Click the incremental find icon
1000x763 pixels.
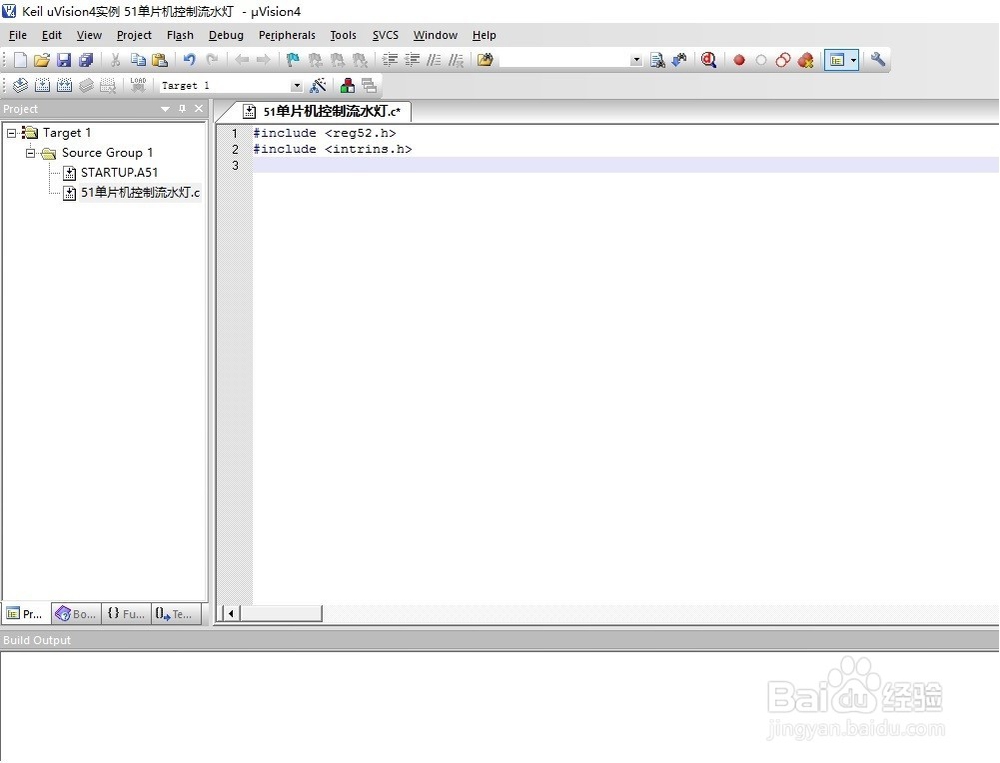tap(679, 60)
